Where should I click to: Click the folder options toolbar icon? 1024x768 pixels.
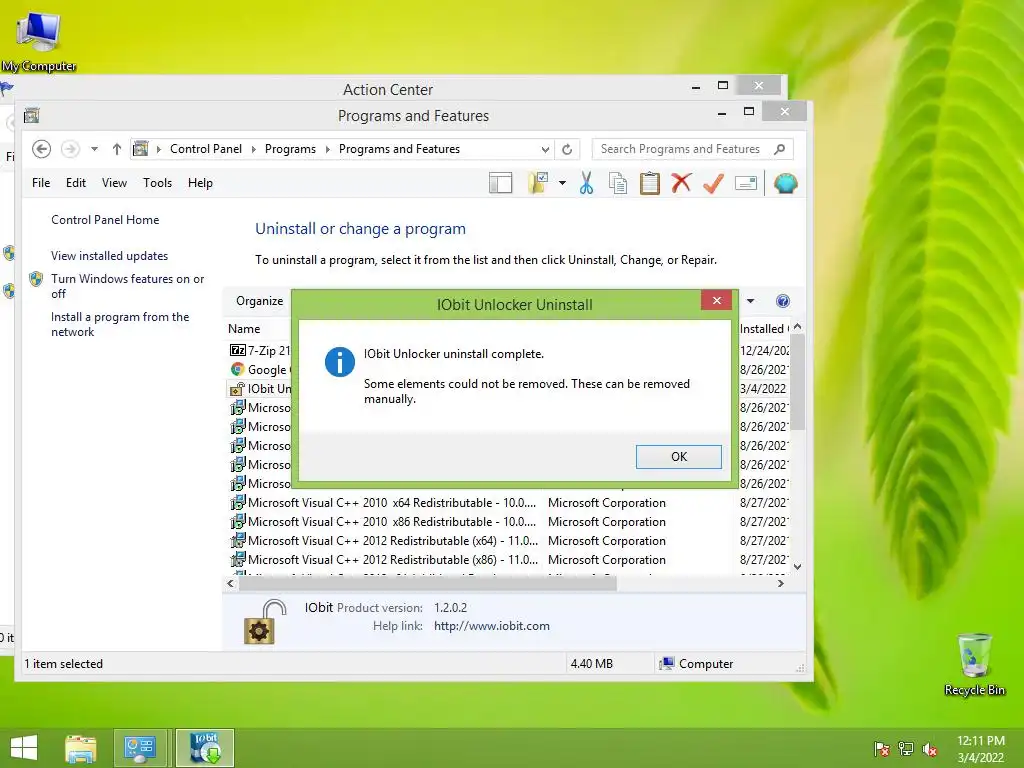click(538, 184)
